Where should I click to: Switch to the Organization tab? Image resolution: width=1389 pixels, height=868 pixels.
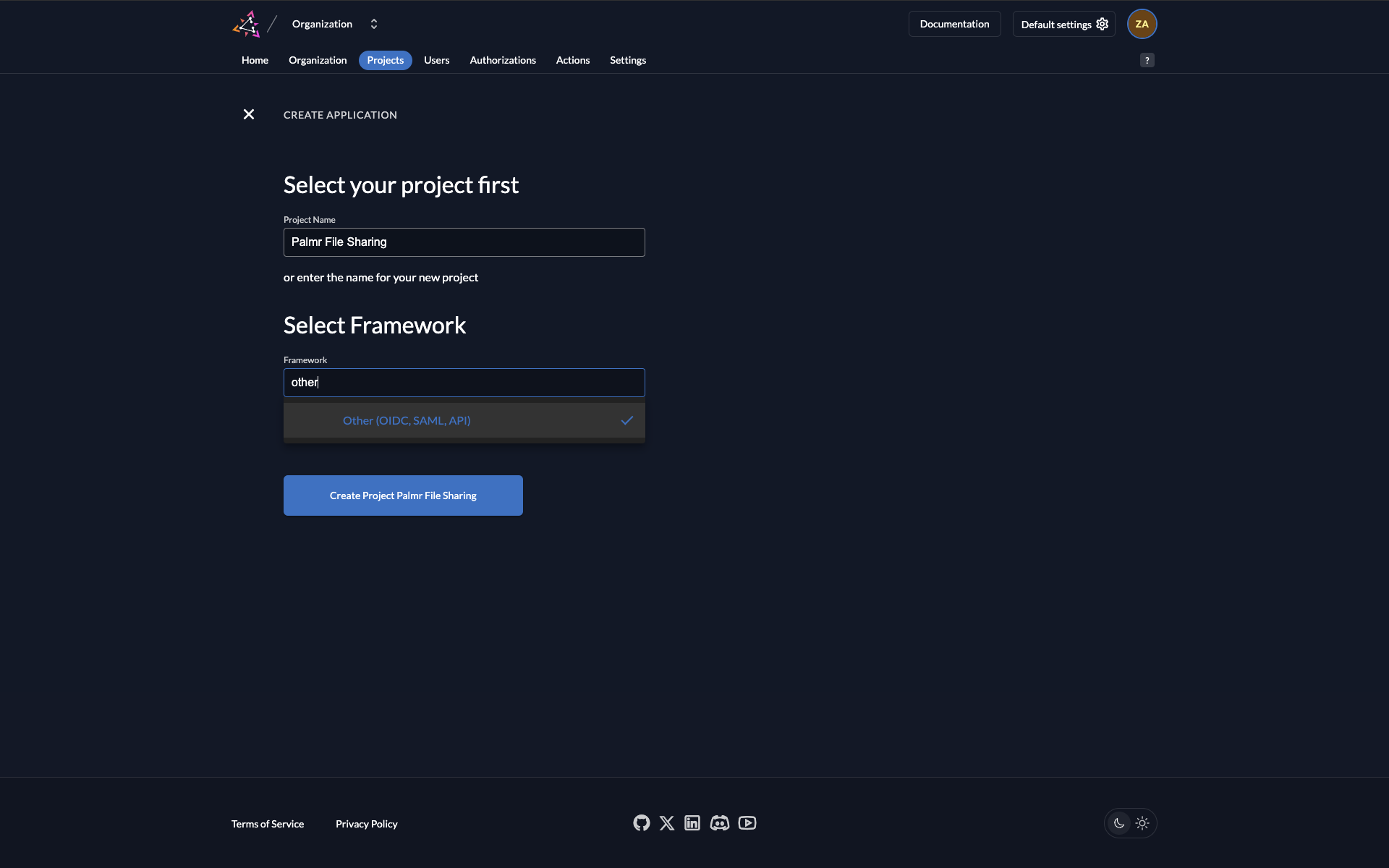pos(318,60)
